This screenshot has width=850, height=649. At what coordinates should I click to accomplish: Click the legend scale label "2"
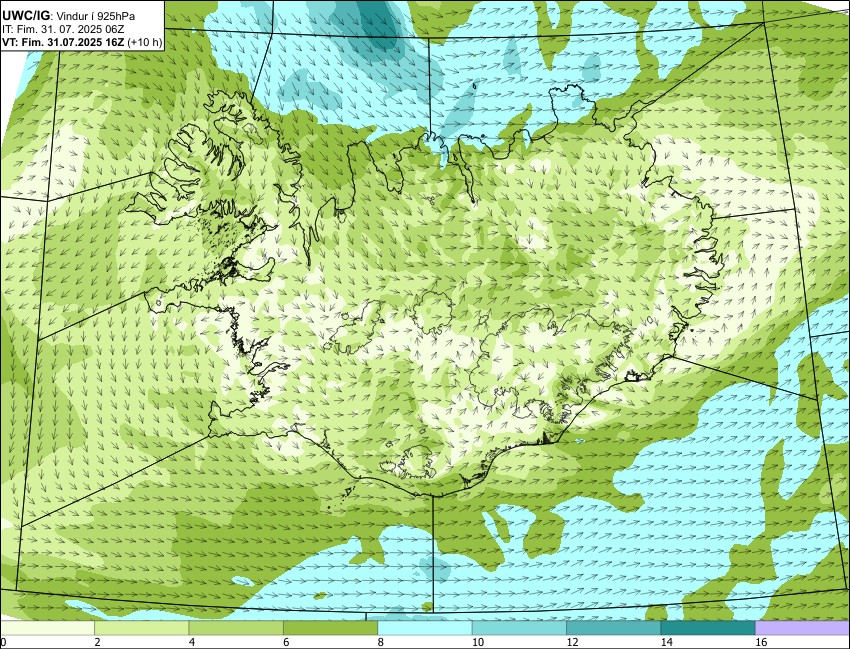[97, 642]
